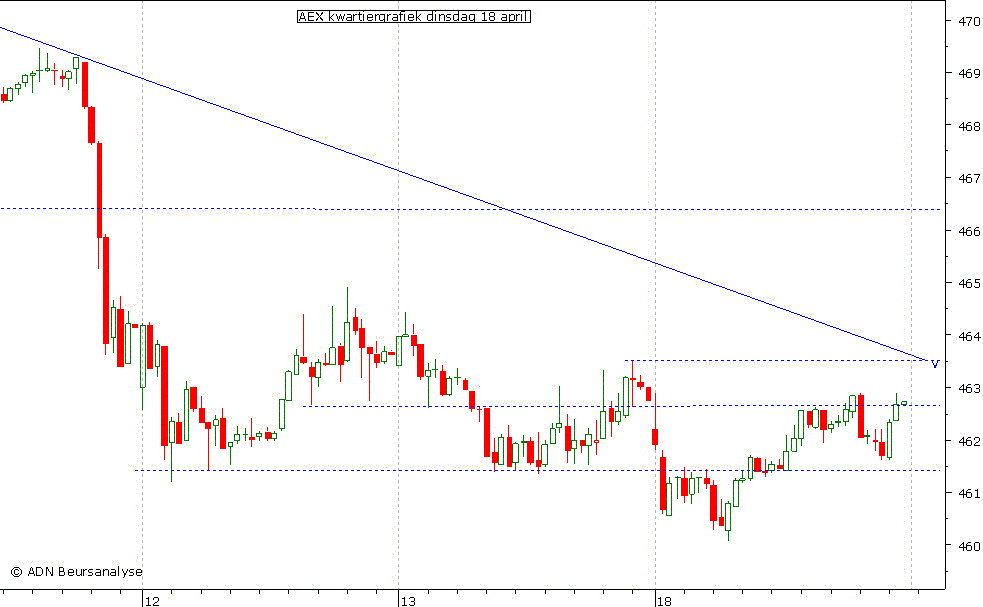The height and width of the screenshot is (607, 983).
Task: Click the 468 price axis label
Action: (969, 126)
